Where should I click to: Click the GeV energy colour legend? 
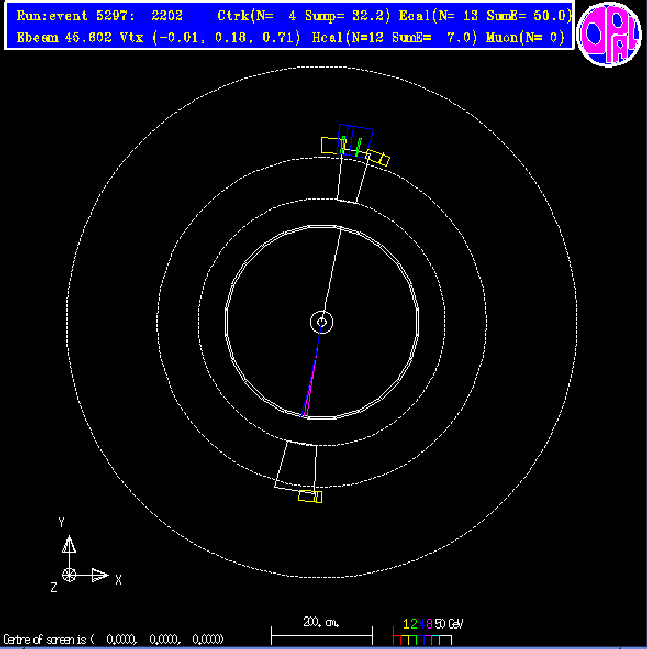pyautogui.click(x=431, y=632)
